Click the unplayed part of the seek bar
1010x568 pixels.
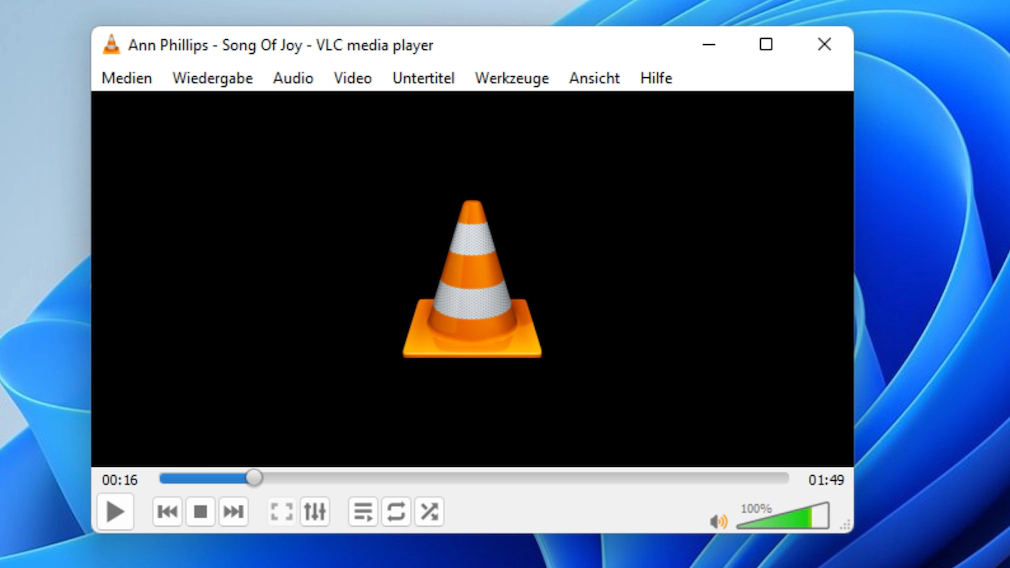pyautogui.click(x=525, y=478)
